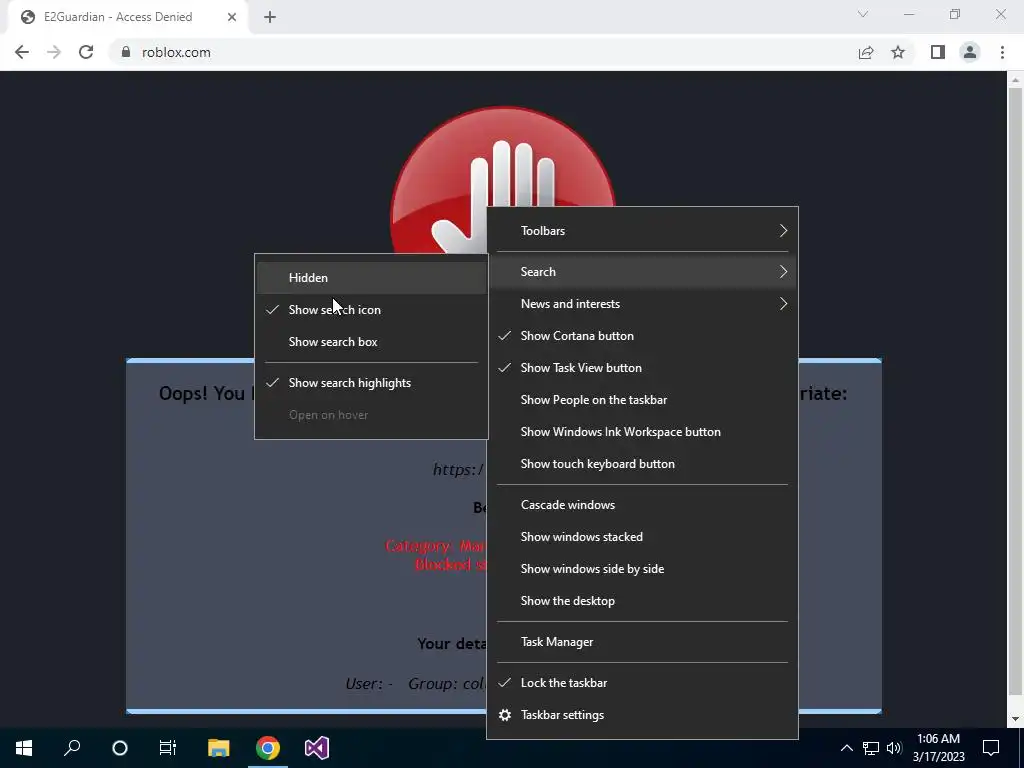Click the scrollbar up arrow
The height and width of the screenshot is (768, 1024).
[1015, 80]
